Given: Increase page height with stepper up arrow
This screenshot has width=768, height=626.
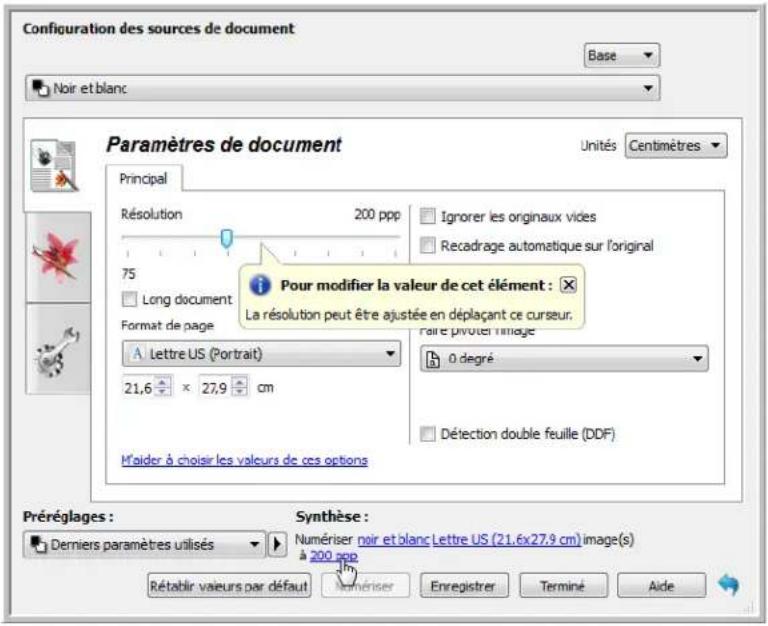Looking at the screenshot, I should coord(240,382).
